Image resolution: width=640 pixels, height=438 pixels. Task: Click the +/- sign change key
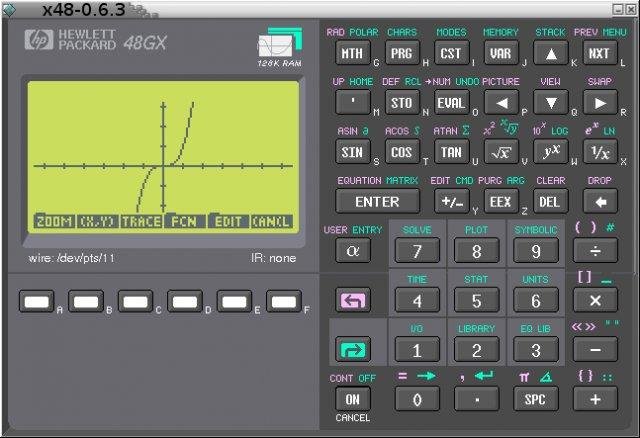tap(451, 201)
